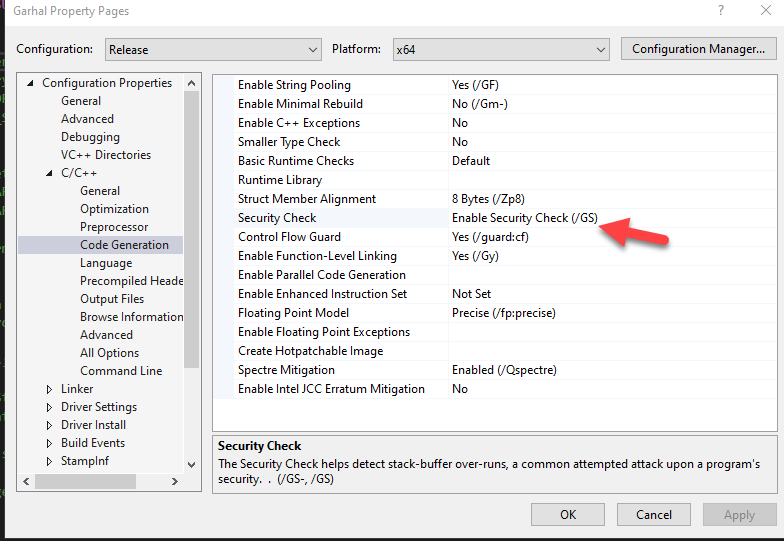784x541 pixels.
Task: Select Enable Function-Level Linking property
Action: [x=318, y=256]
